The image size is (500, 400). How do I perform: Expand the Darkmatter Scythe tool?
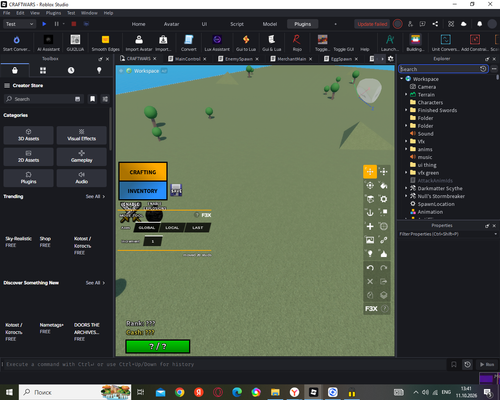tap(406, 188)
